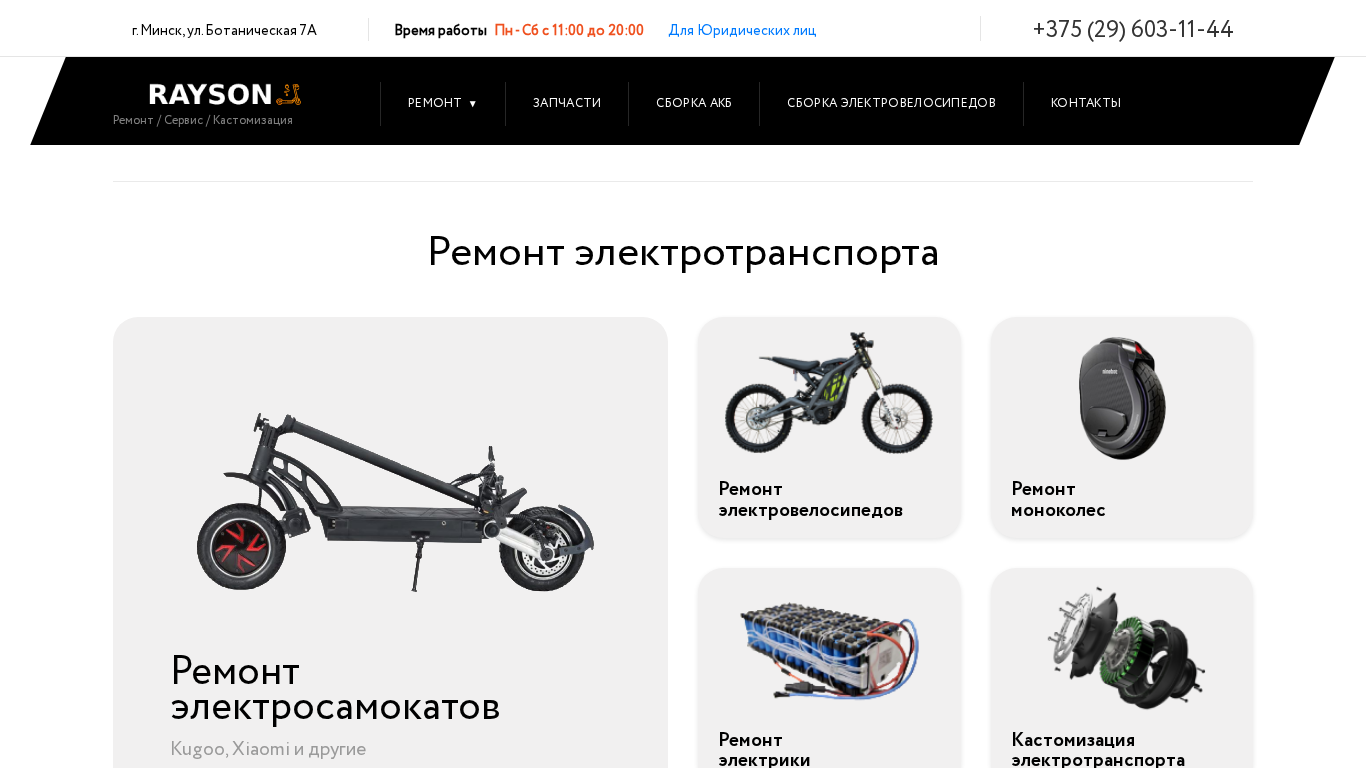
Task: Click the electric bike image
Action: (x=829, y=393)
